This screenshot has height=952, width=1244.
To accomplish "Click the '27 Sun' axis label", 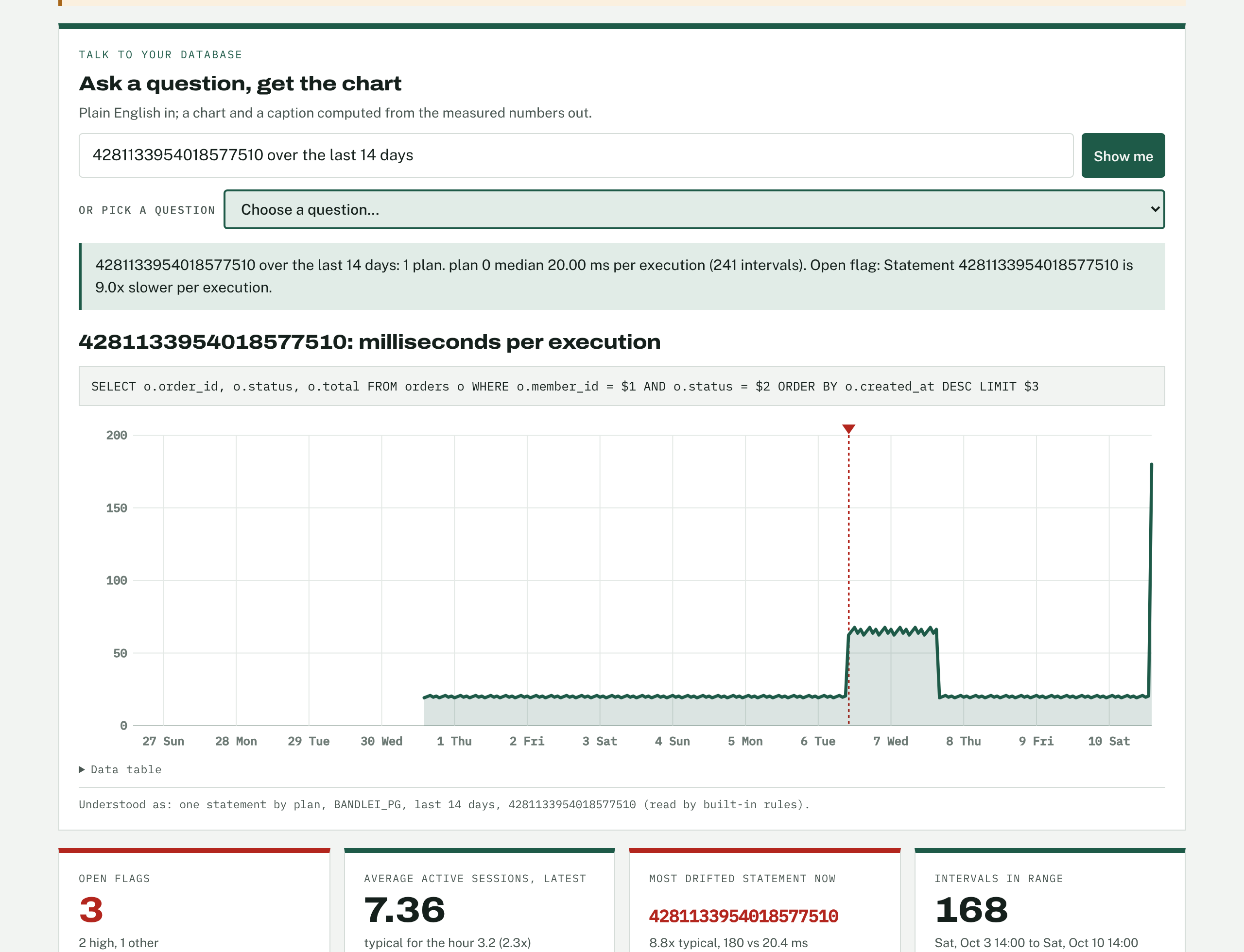I will coord(163,741).
